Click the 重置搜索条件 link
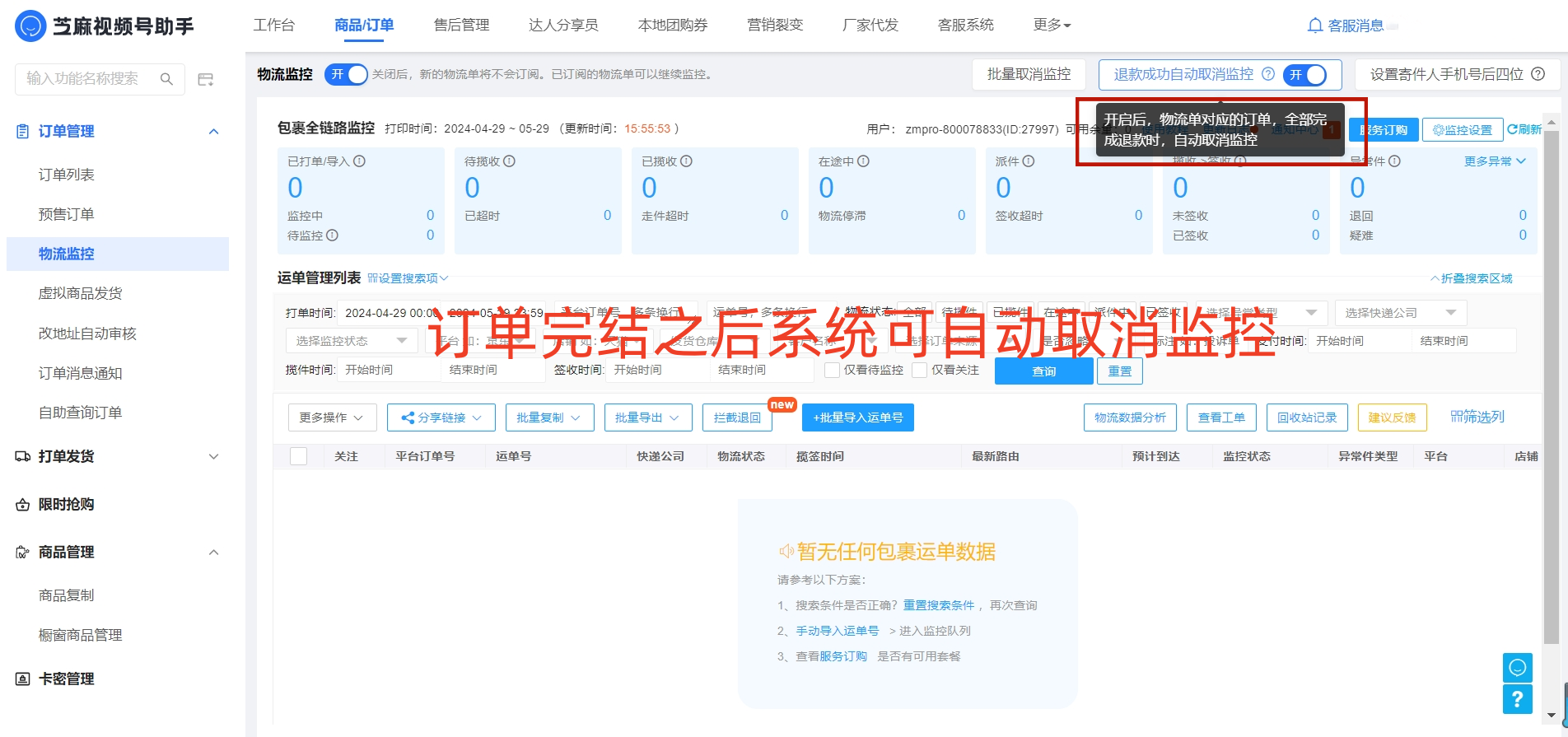This screenshot has width=1568, height=737. coord(939,605)
